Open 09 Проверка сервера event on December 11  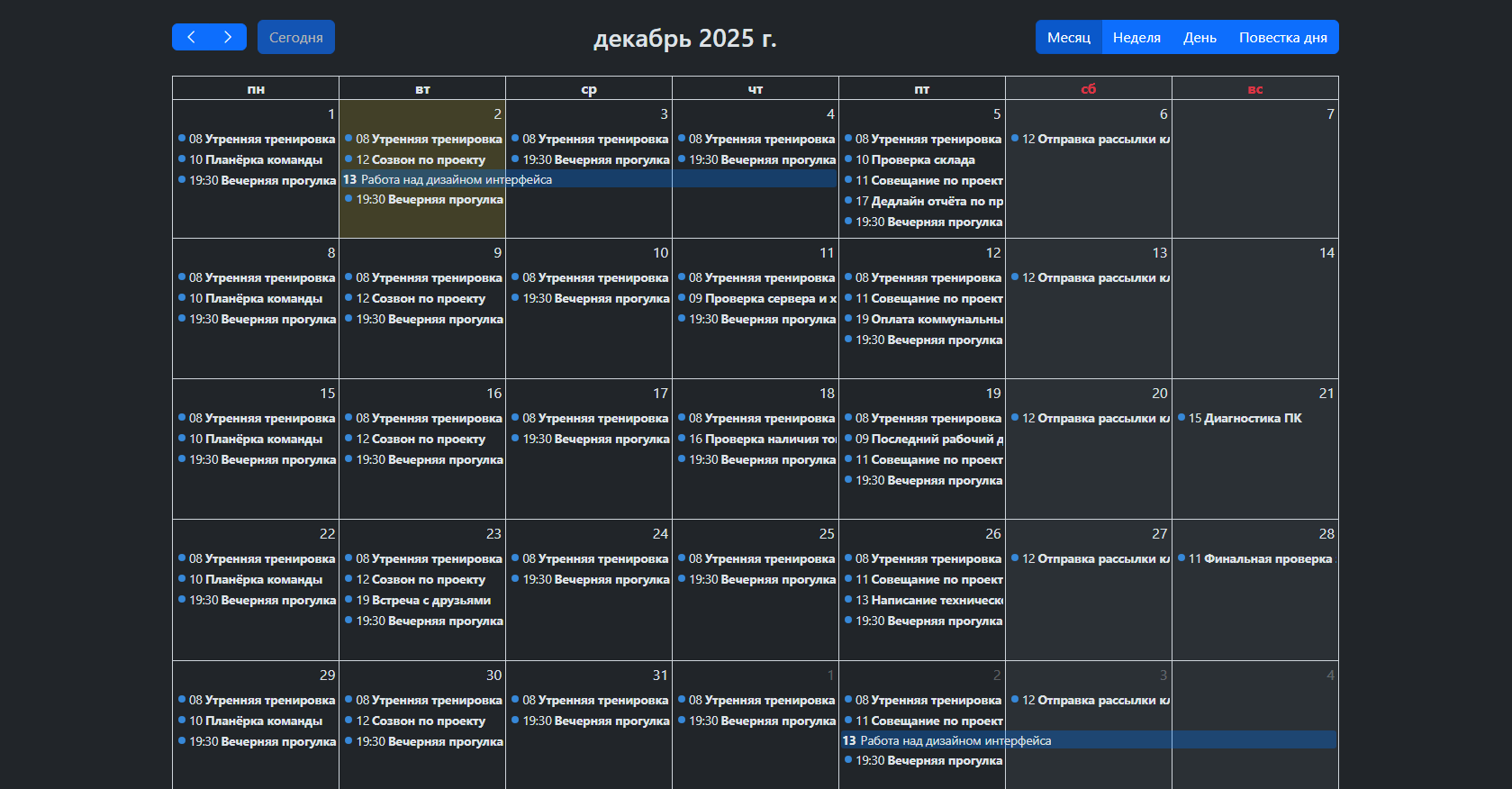point(756,298)
